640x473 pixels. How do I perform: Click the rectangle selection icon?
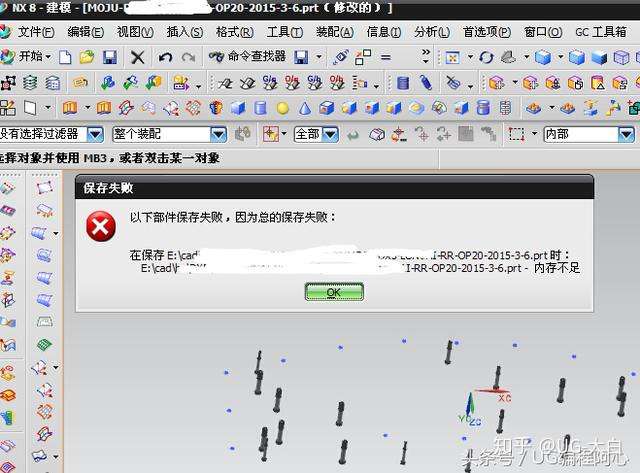pyautogui.click(x=516, y=134)
